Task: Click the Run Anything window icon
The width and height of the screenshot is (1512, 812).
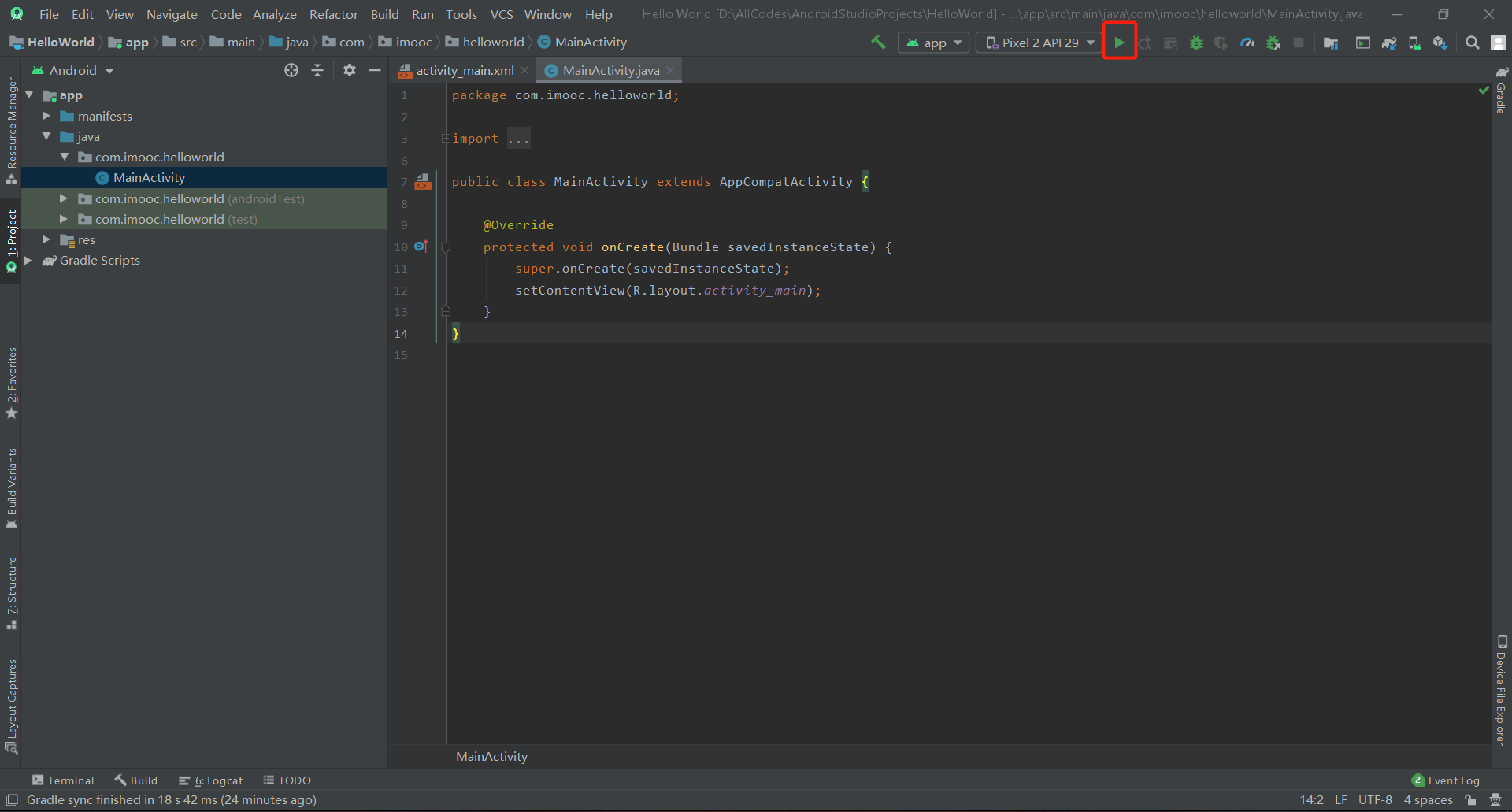Action: pos(1363,43)
